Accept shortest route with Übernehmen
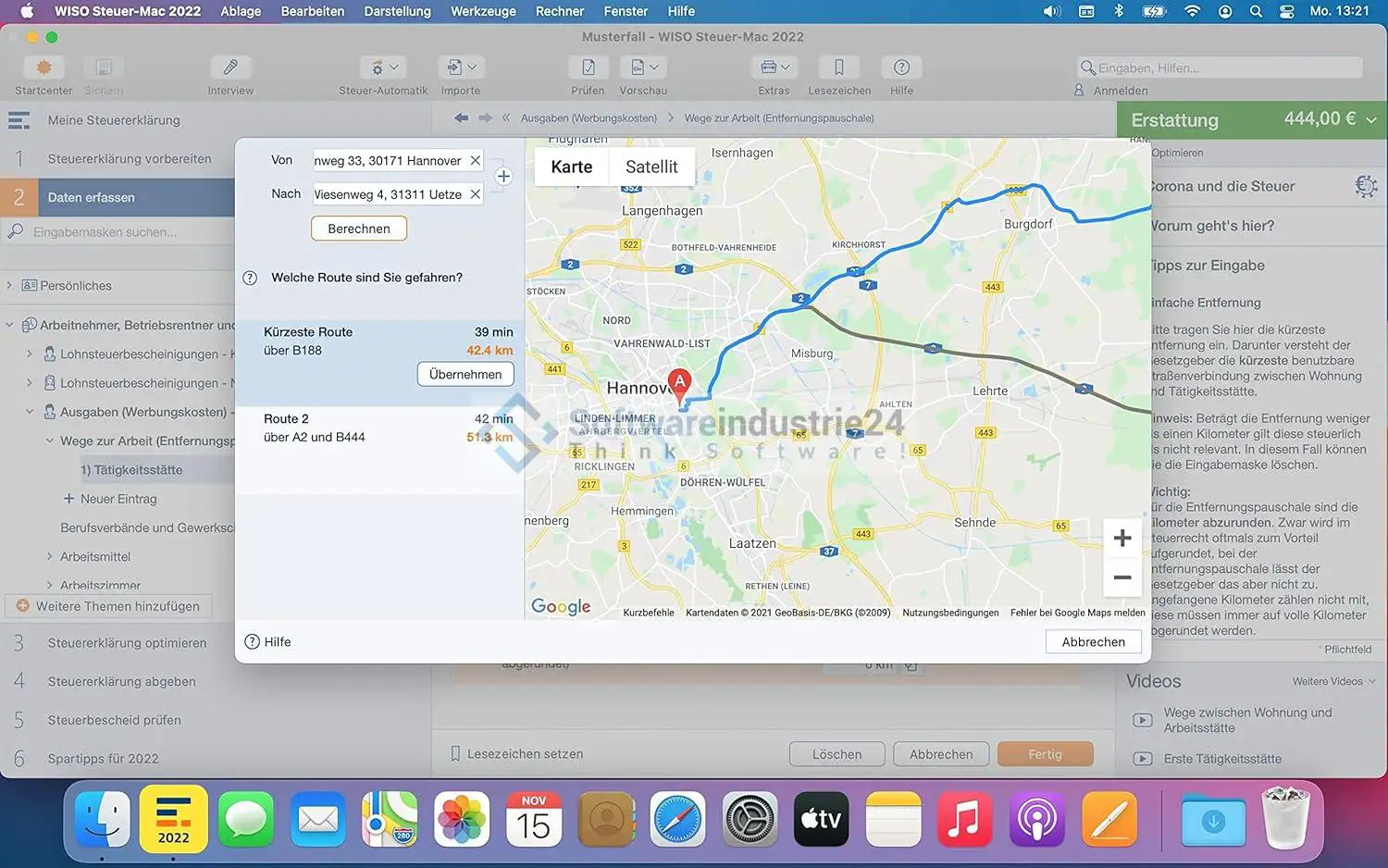1388x868 pixels. pyautogui.click(x=465, y=375)
